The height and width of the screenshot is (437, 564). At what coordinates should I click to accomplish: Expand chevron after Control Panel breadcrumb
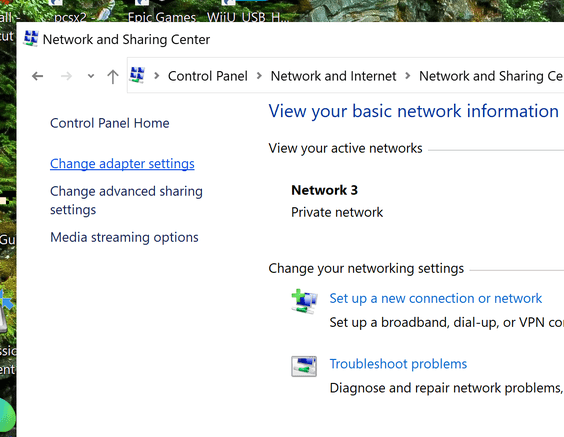coord(259,76)
